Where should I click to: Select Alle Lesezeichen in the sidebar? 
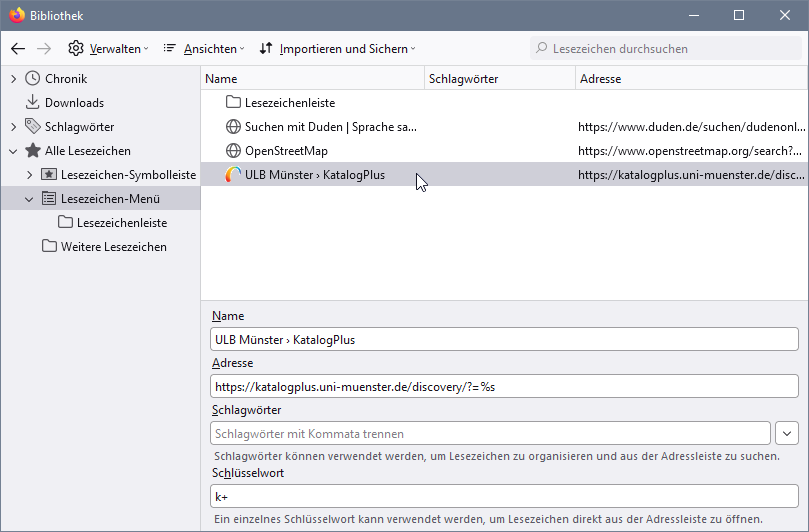[88, 151]
